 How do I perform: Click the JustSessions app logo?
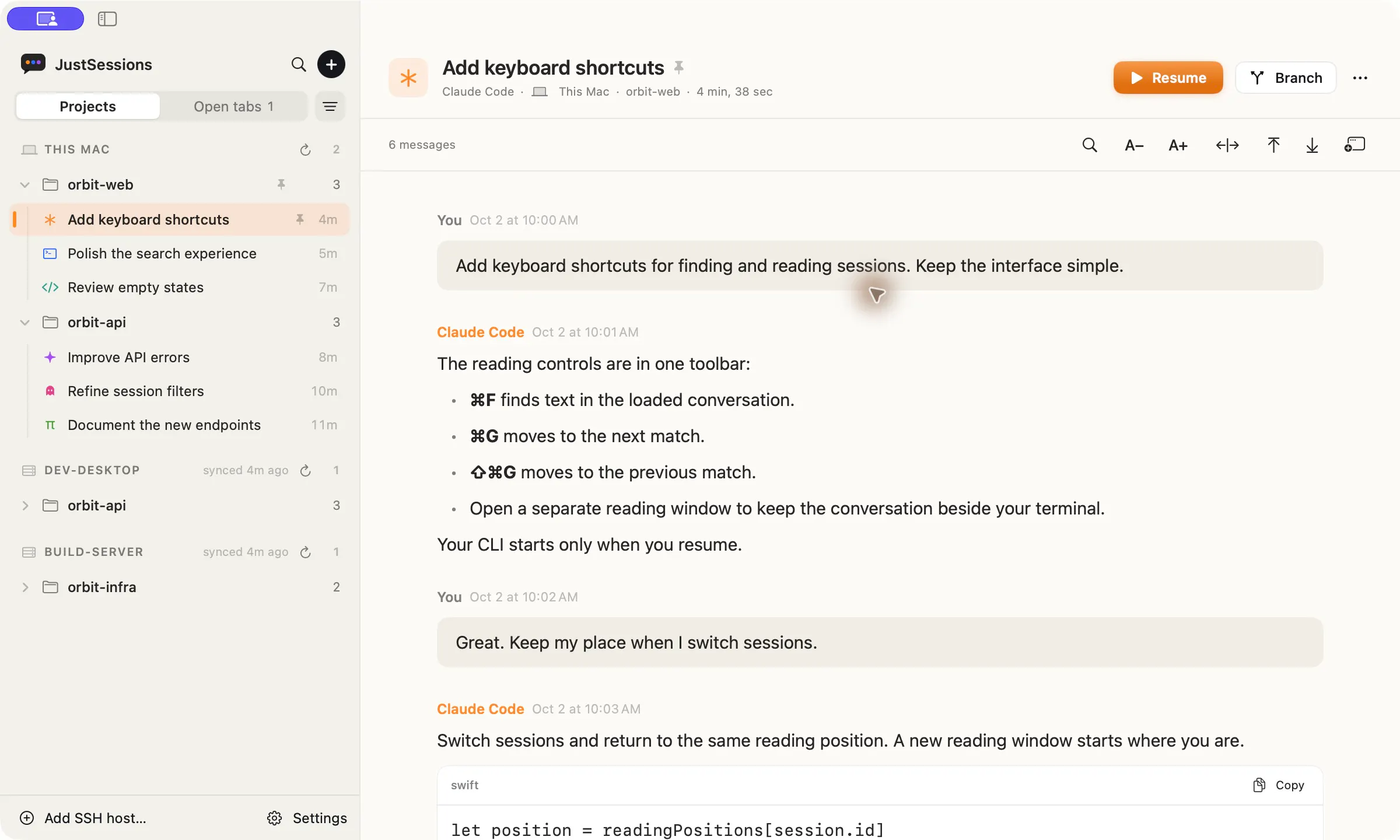(x=33, y=64)
